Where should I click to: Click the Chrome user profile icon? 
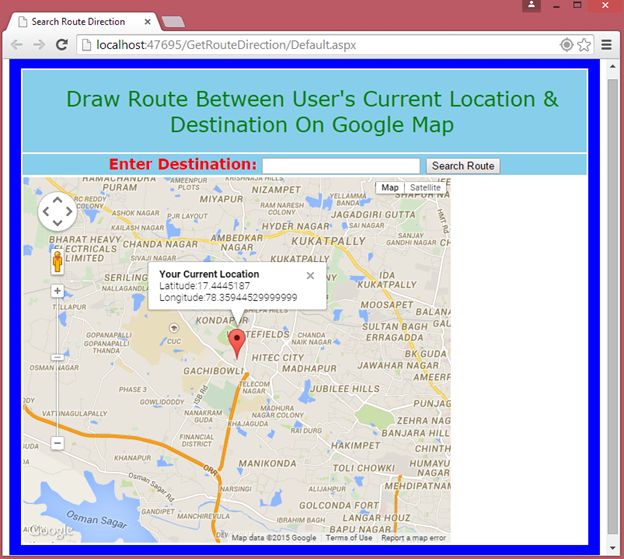[531, 6]
